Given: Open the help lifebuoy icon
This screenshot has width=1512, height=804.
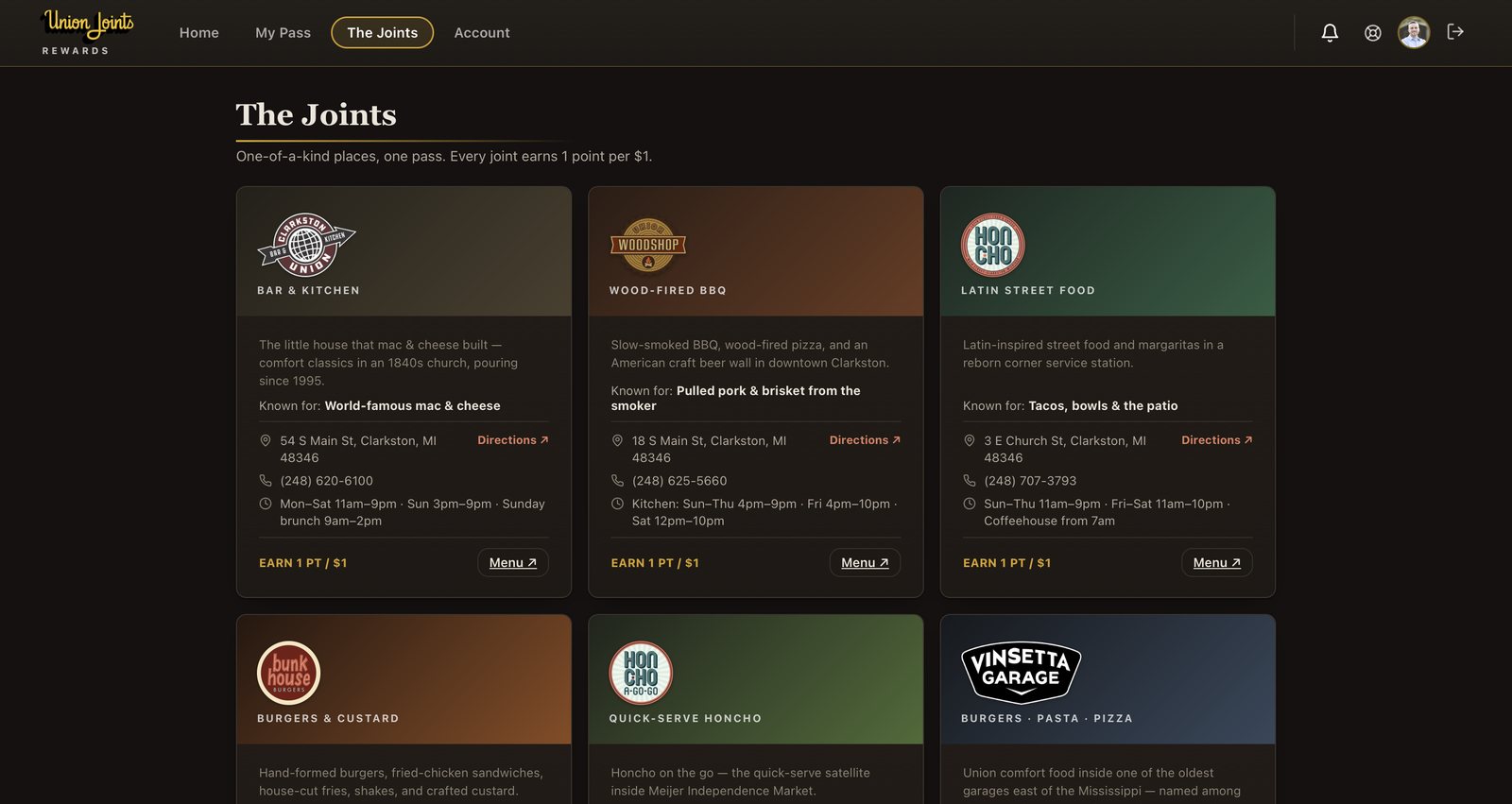Looking at the screenshot, I should tap(1373, 33).
